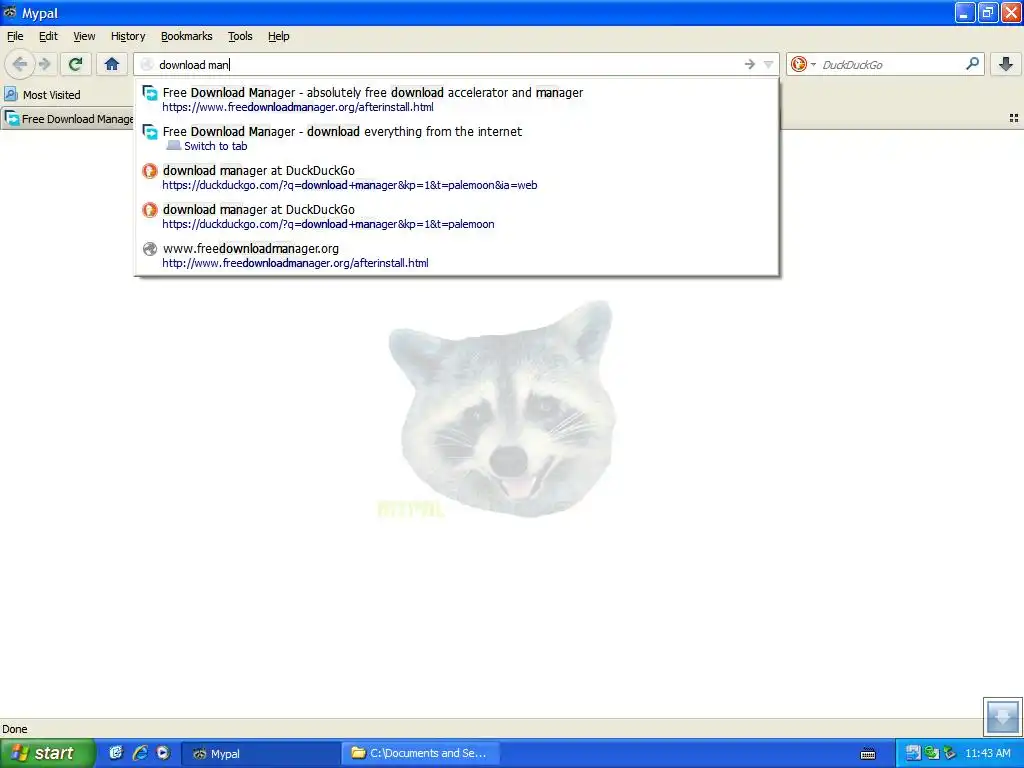Restore down the Mypal window

click(x=987, y=12)
